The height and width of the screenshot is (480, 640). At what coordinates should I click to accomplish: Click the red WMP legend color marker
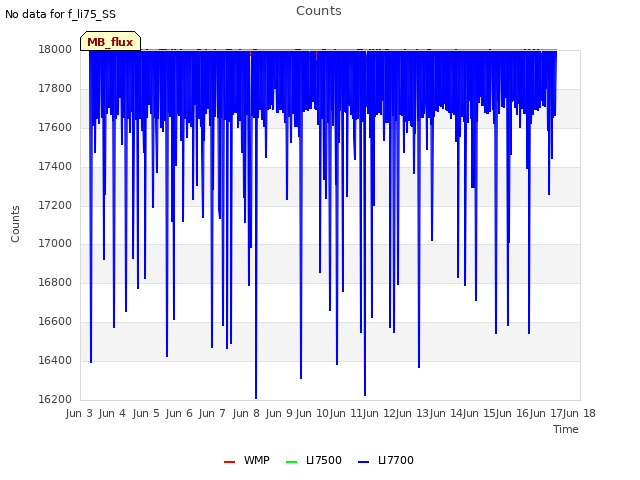229,462
